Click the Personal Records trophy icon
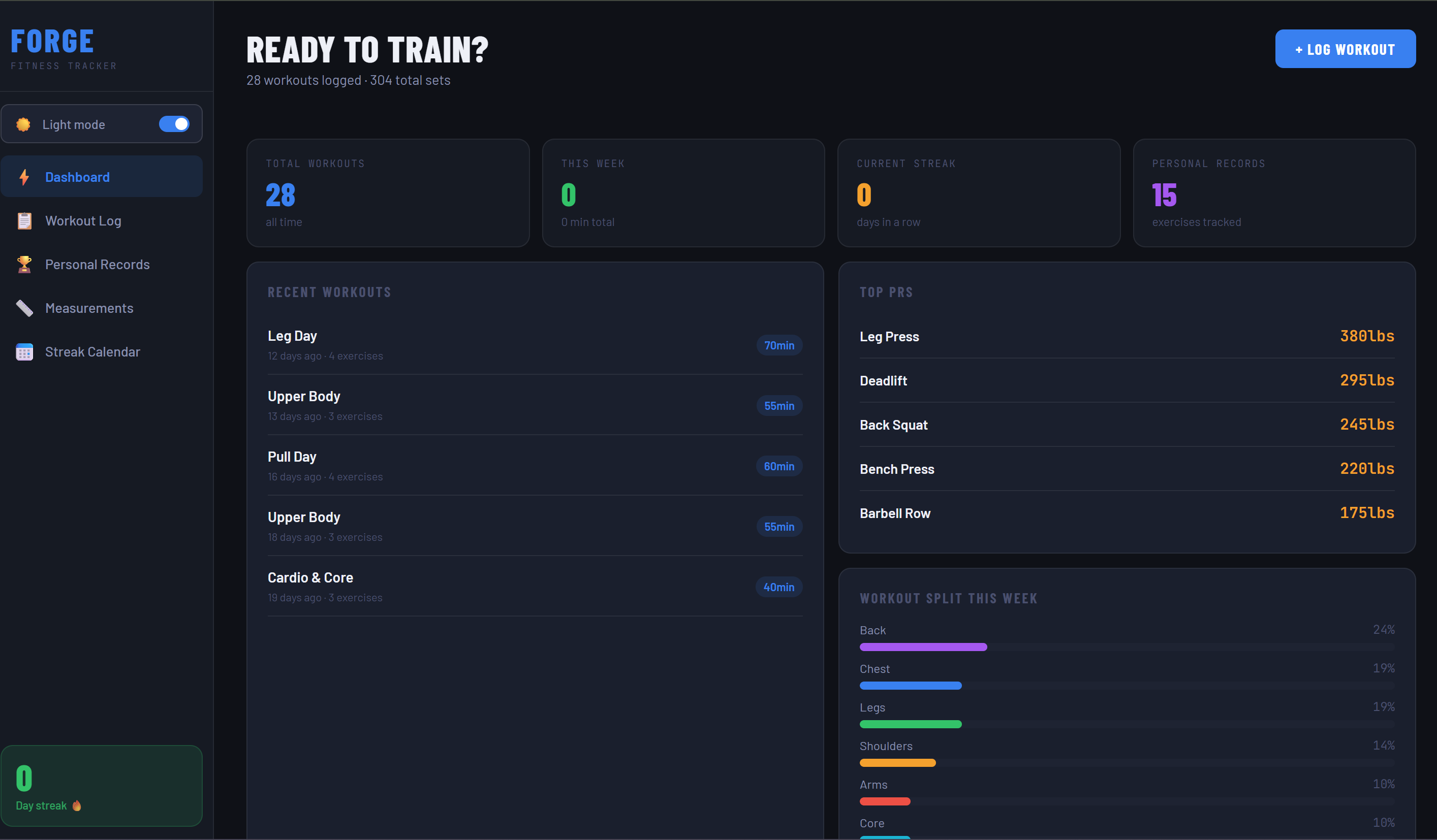The width and height of the screenshot is (1437, 840). [24, 264]
